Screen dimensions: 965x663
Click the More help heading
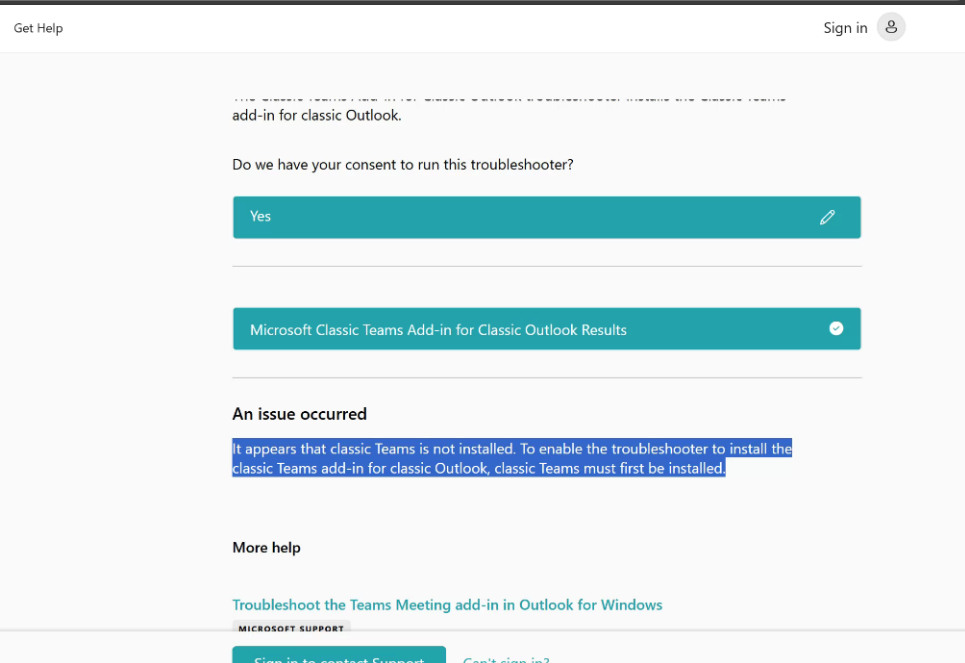point(266,548)
